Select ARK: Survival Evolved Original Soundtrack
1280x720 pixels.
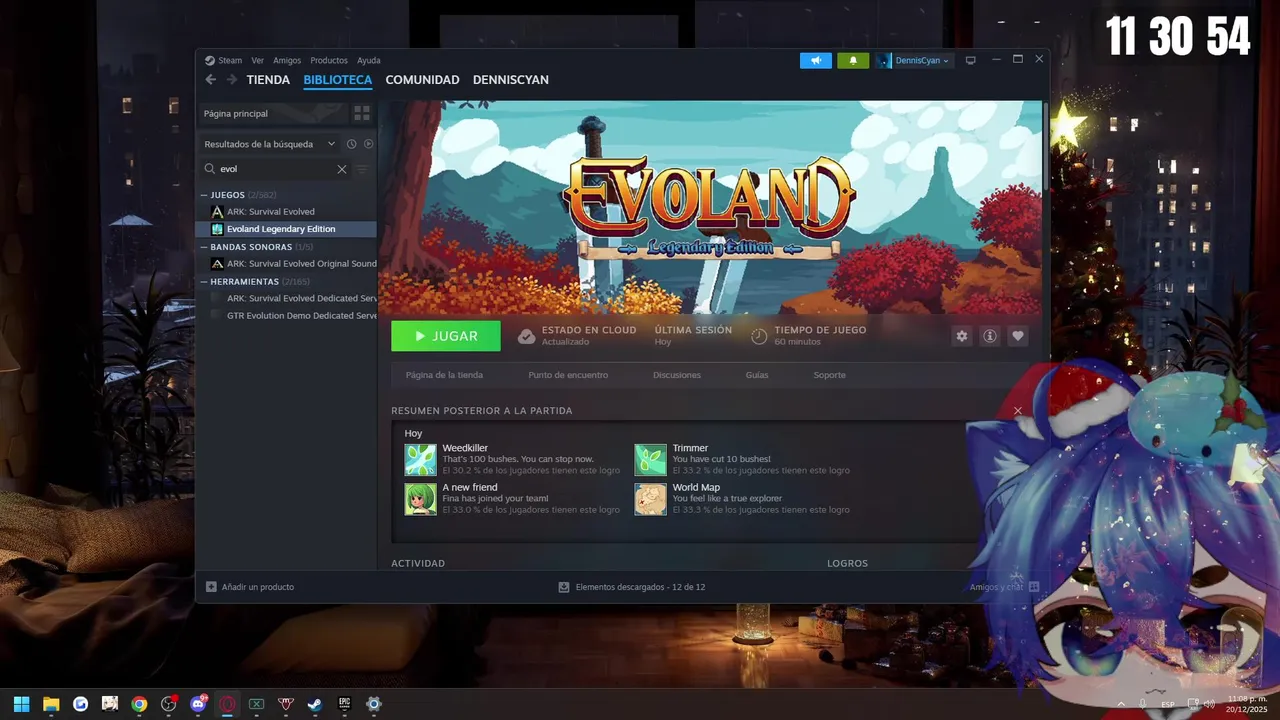286,264
